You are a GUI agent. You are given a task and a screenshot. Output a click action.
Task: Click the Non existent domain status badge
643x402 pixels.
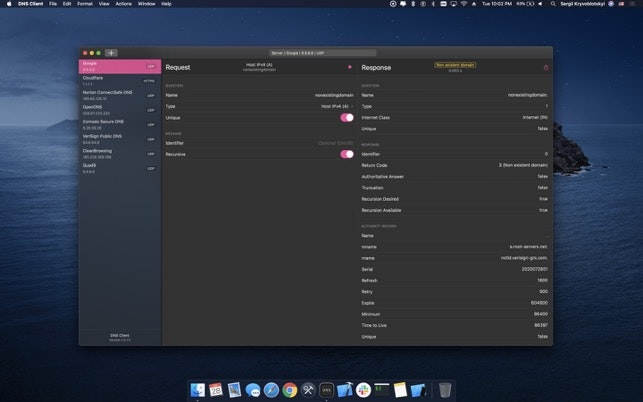click(x=455, y=65)
